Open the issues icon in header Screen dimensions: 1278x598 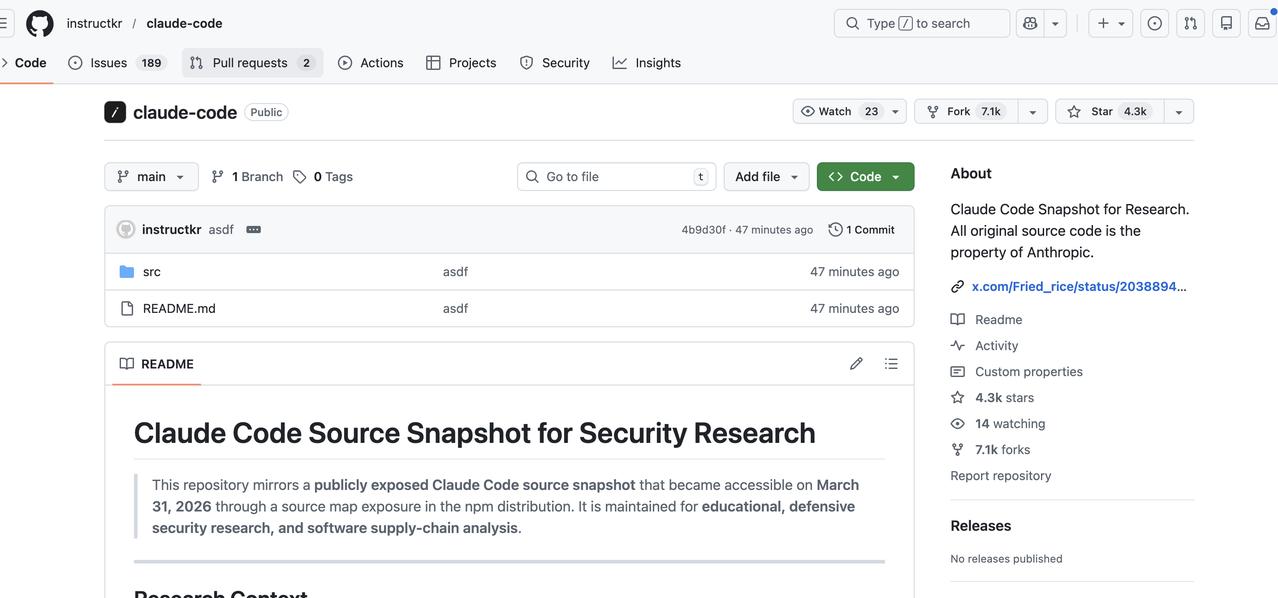point(1155,23)
